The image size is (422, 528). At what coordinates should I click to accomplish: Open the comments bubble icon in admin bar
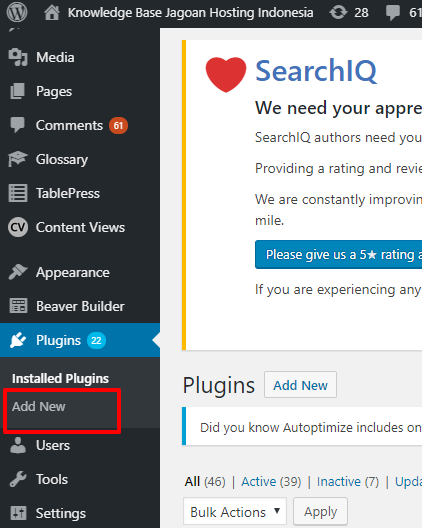click(x=393, y=13)
